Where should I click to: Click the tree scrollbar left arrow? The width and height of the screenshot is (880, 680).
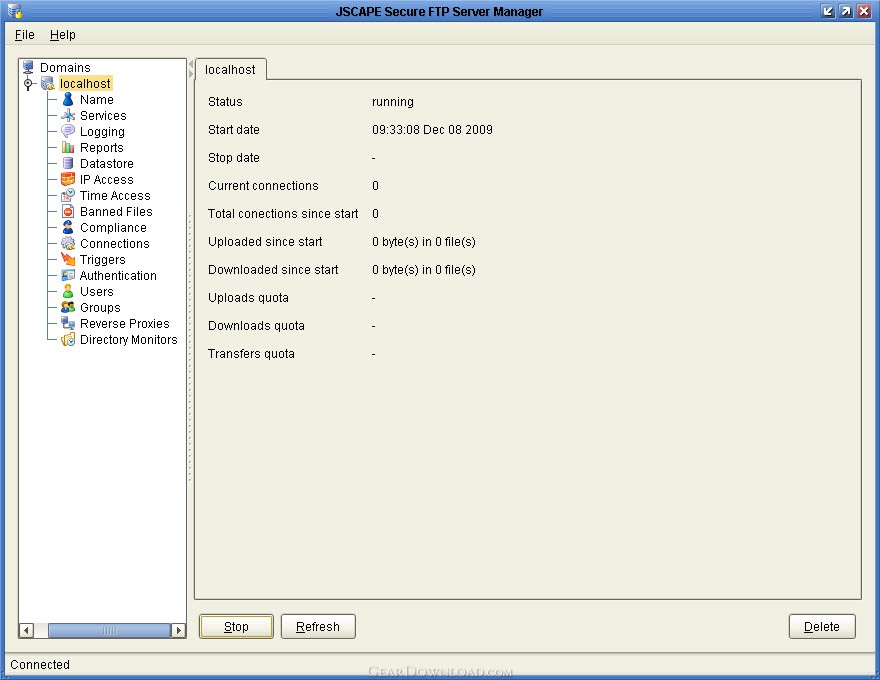(x=26, y=631)
